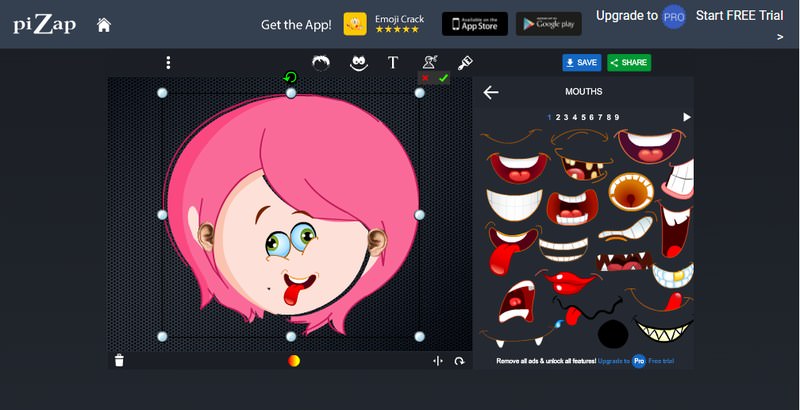Open the Emoji Crack app icon
The width and height of the screenshot is (800, 410).
(355, 24)
